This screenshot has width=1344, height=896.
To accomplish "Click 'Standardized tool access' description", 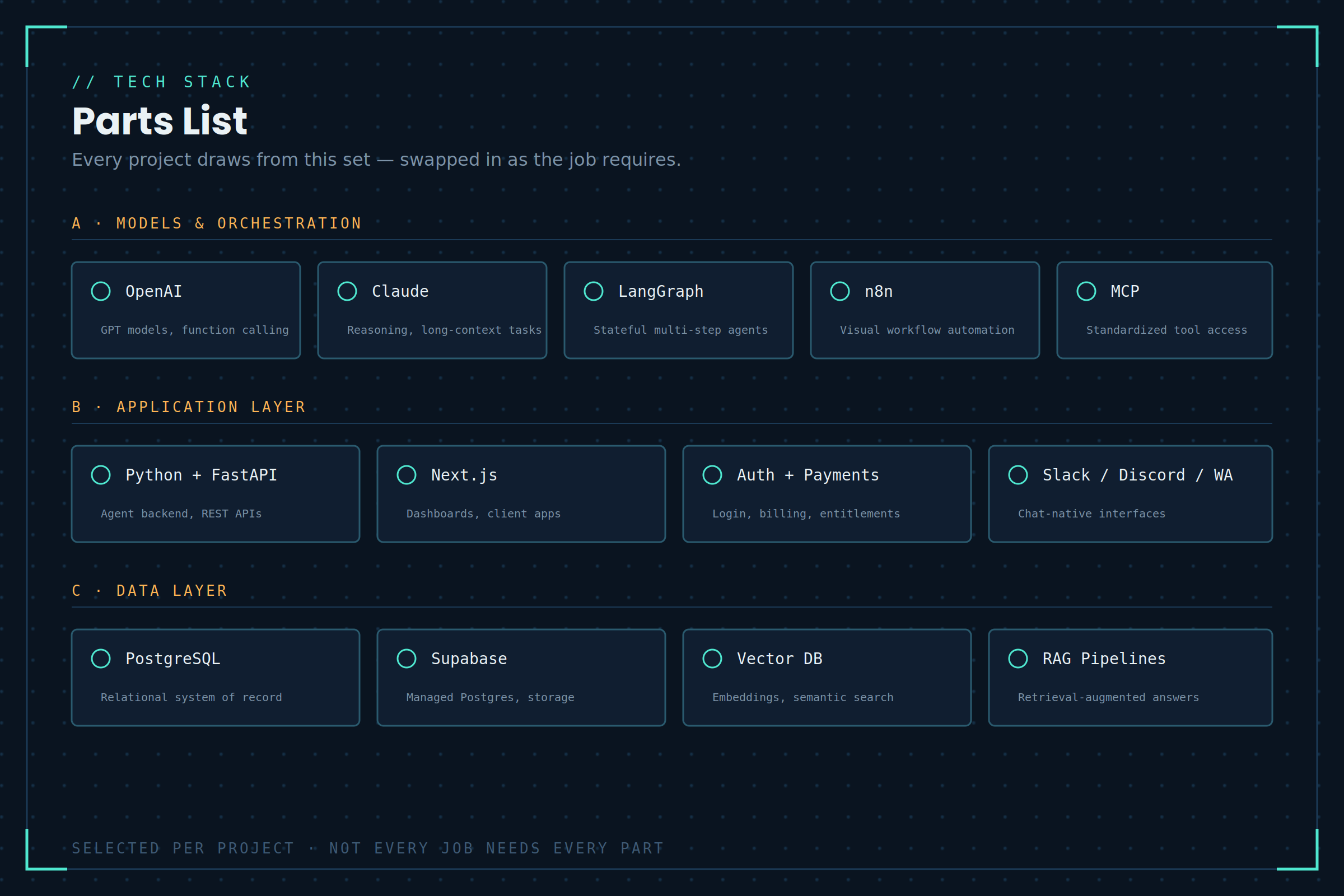I will pyautogui.click(x=1166, y=330).
